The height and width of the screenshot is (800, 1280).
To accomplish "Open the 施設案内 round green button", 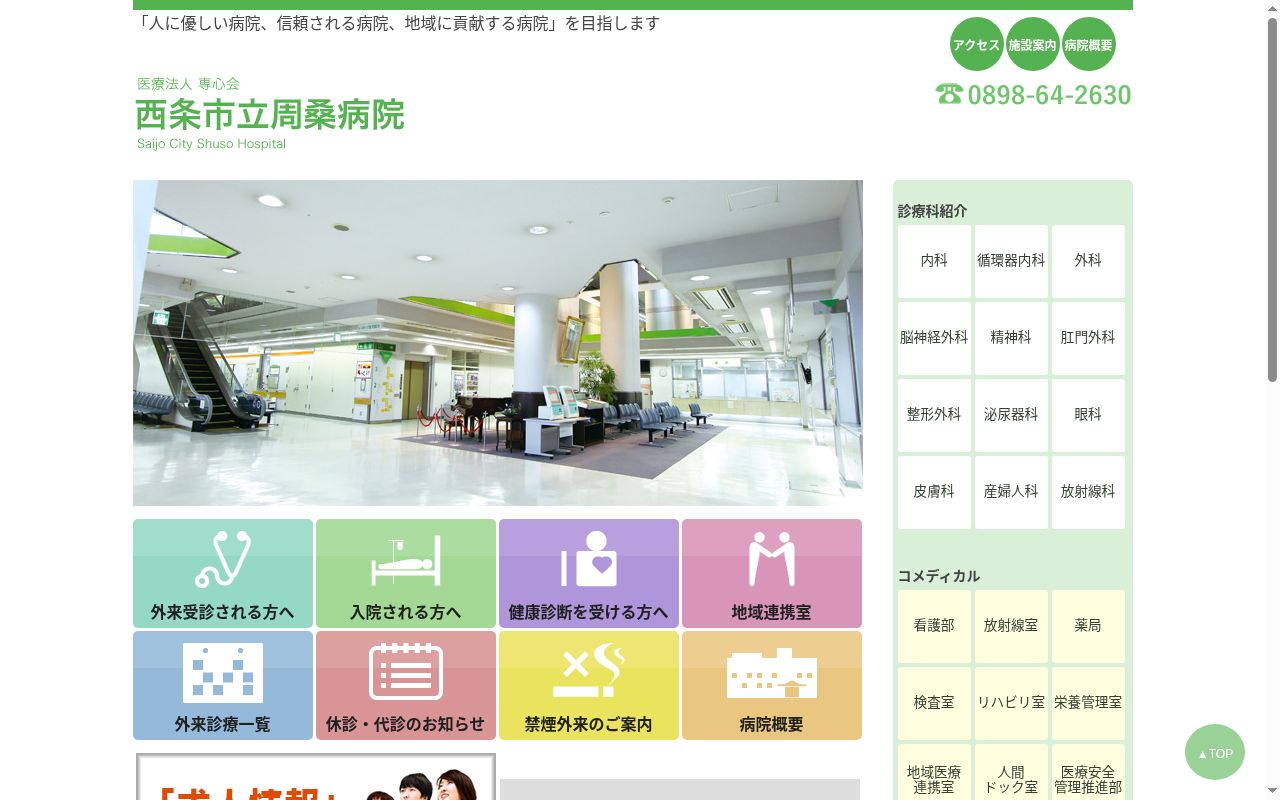I will click(1032, 44).
